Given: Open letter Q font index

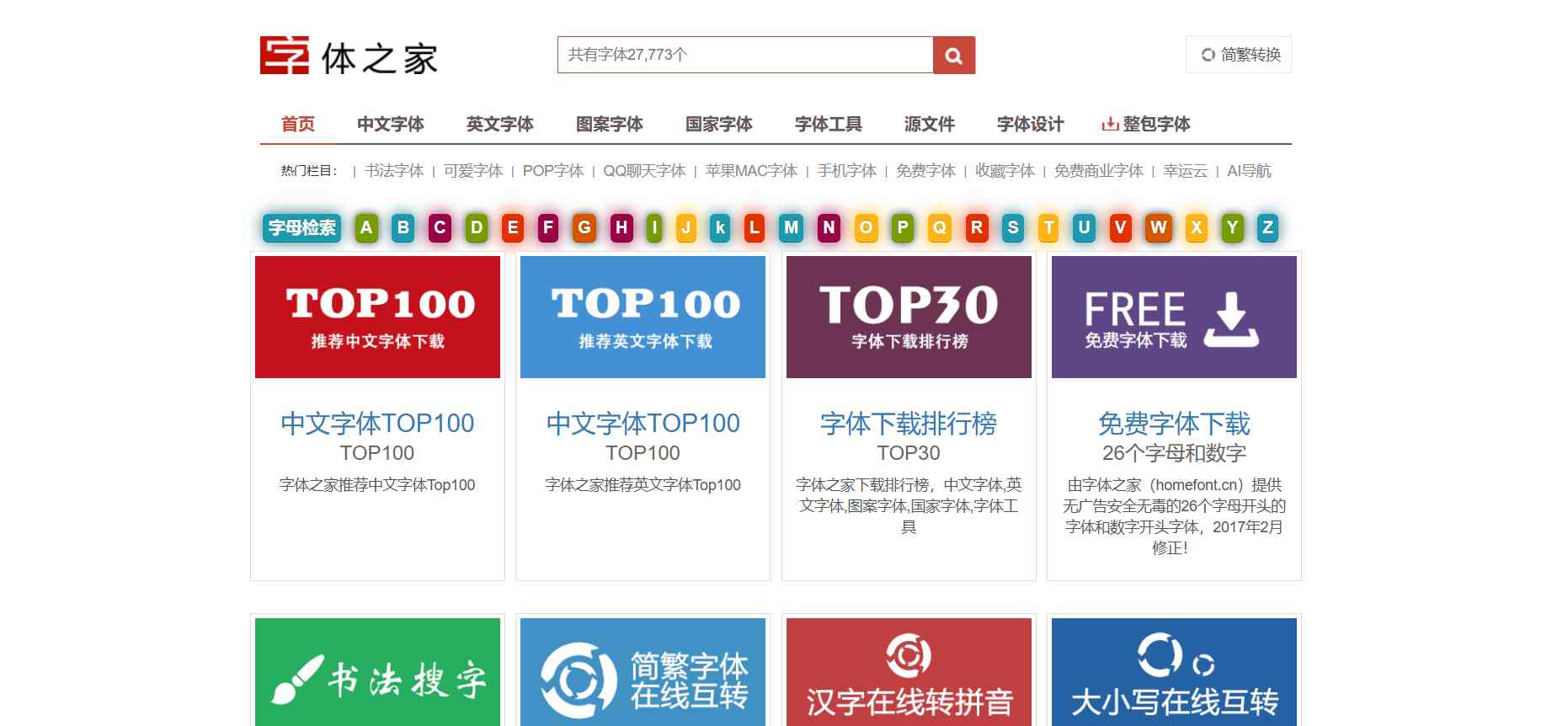Looking at the screenshot, I should coord(940,227).
